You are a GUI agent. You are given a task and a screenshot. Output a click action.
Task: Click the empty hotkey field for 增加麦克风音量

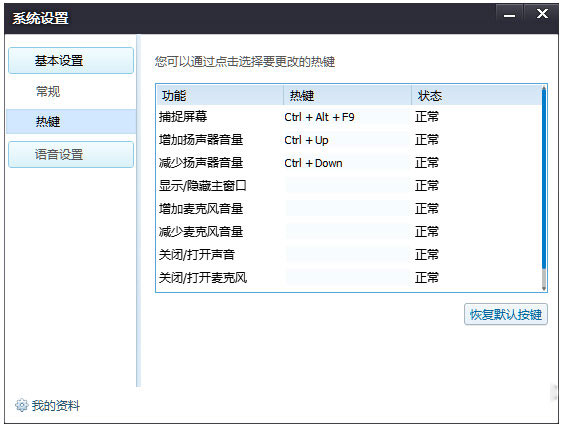(x=347, y=209)
